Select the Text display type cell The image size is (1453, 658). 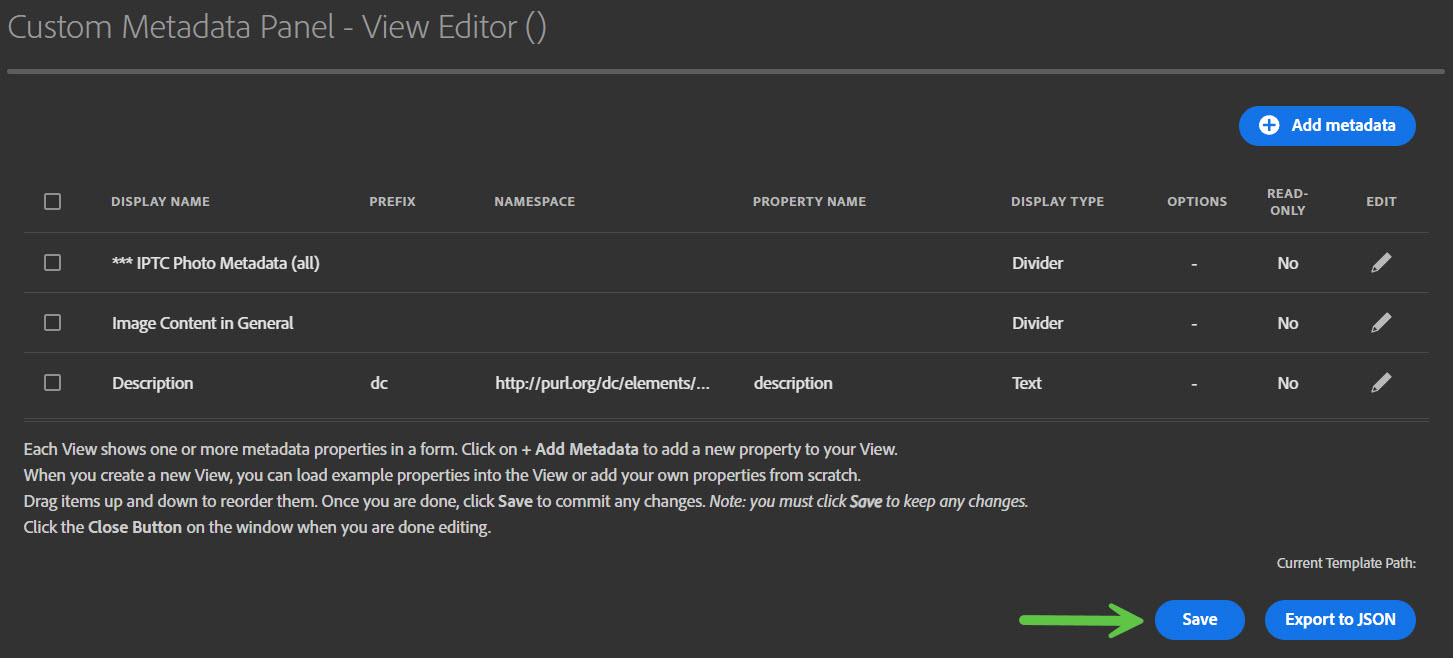point(1026,383)
